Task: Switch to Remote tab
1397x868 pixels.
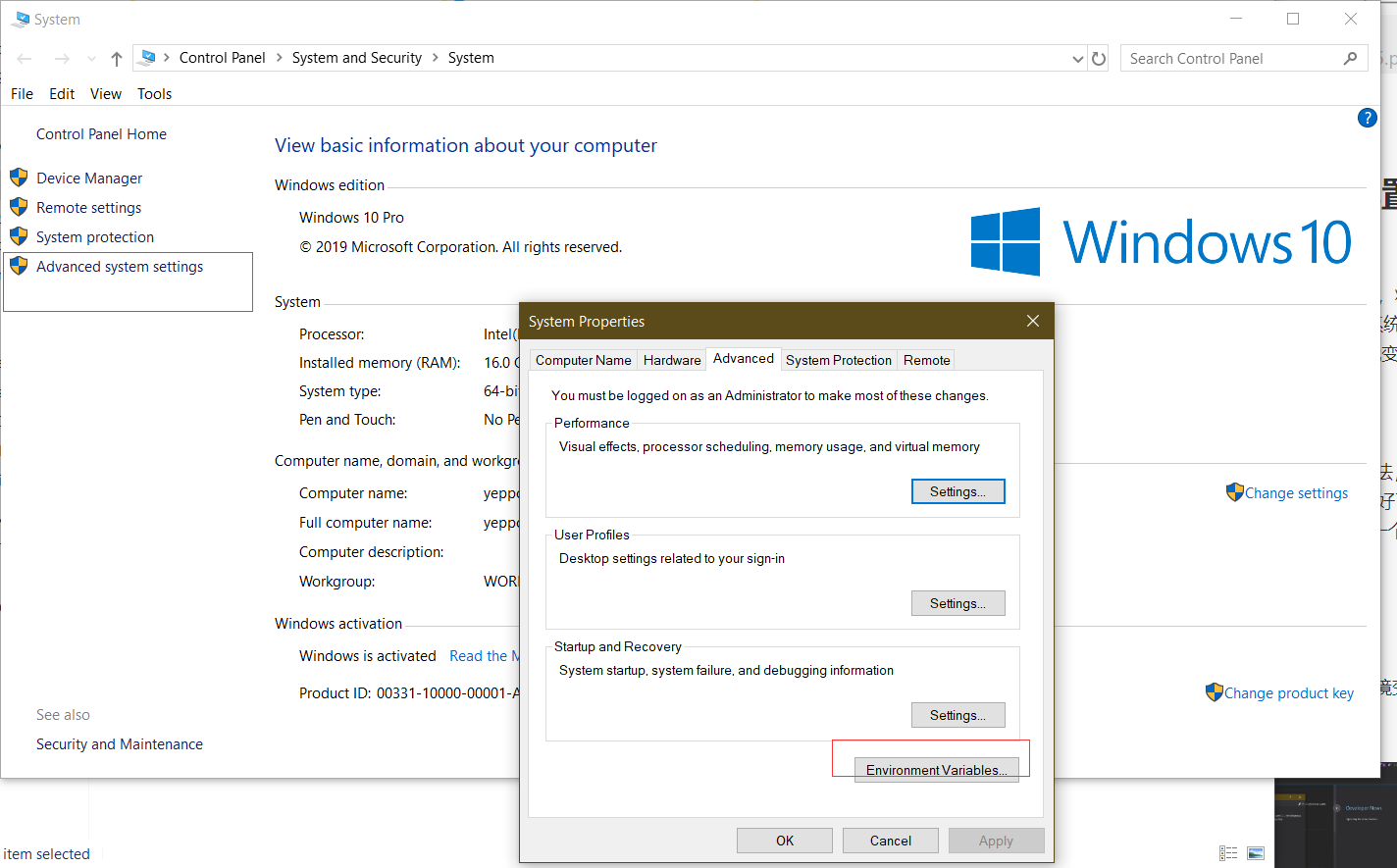Action: tap(927, 360)
